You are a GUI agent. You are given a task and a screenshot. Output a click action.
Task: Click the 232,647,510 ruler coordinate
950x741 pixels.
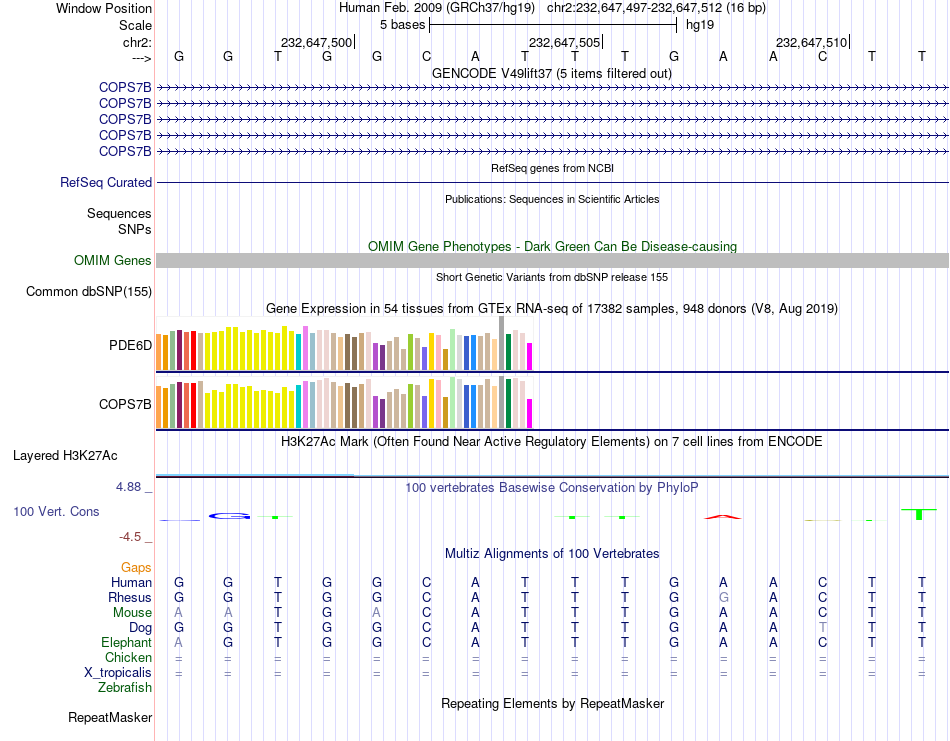click(x=811, y=42)
